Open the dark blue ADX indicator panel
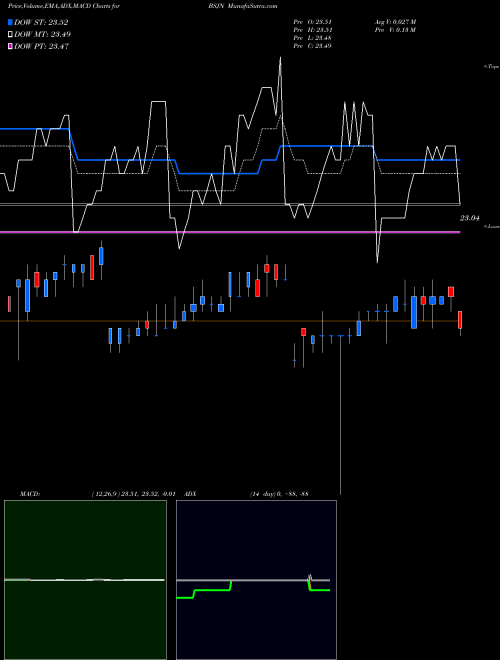The height and width of the screenshot is (660, 500). click(256, 580)
